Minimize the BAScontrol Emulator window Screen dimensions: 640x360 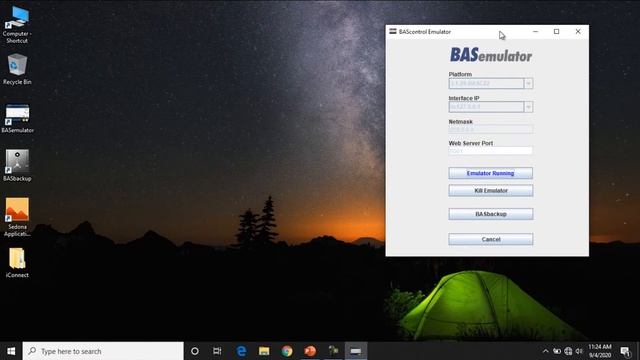pyautogui.click(x=536, y=31)
